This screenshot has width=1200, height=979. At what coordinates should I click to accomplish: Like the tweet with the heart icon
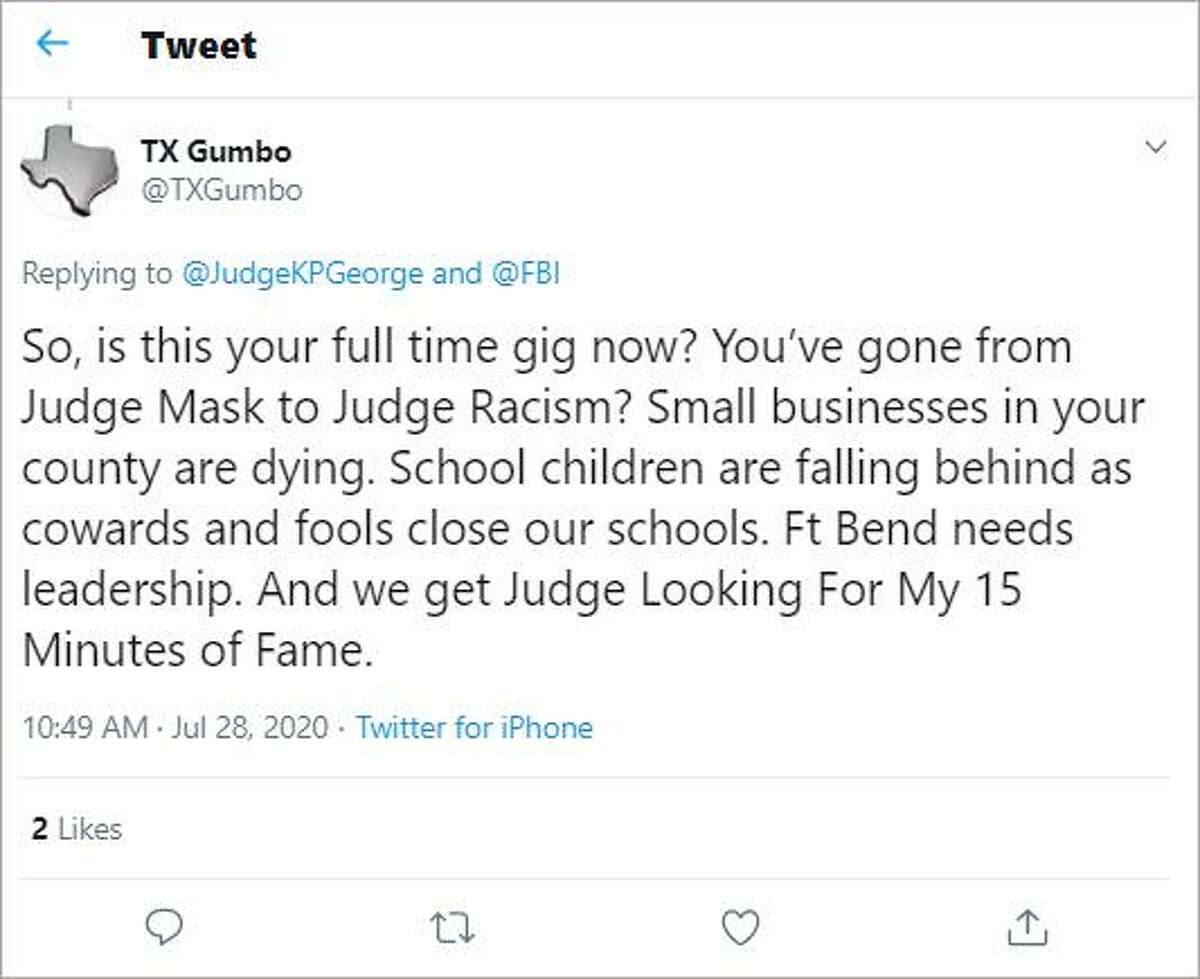740,926
